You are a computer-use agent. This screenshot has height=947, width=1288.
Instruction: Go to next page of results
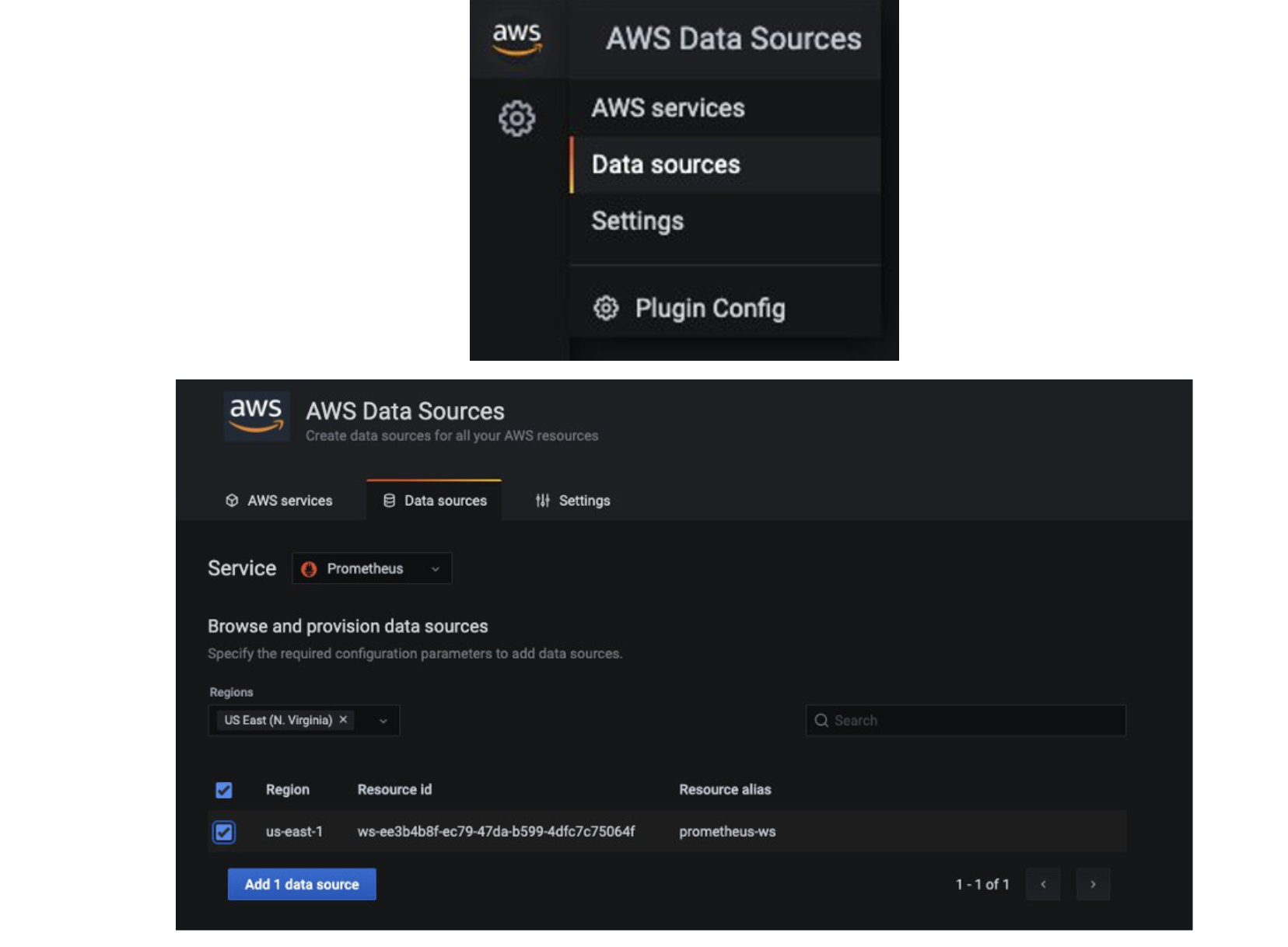1093,884
